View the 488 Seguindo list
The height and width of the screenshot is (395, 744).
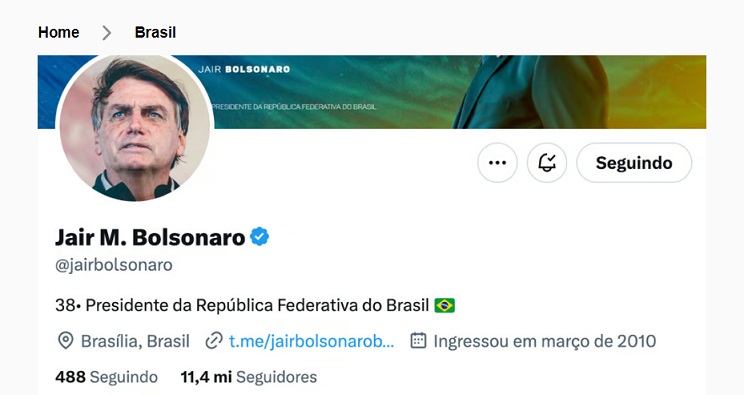pyautogui.click(x=107, y=377)
